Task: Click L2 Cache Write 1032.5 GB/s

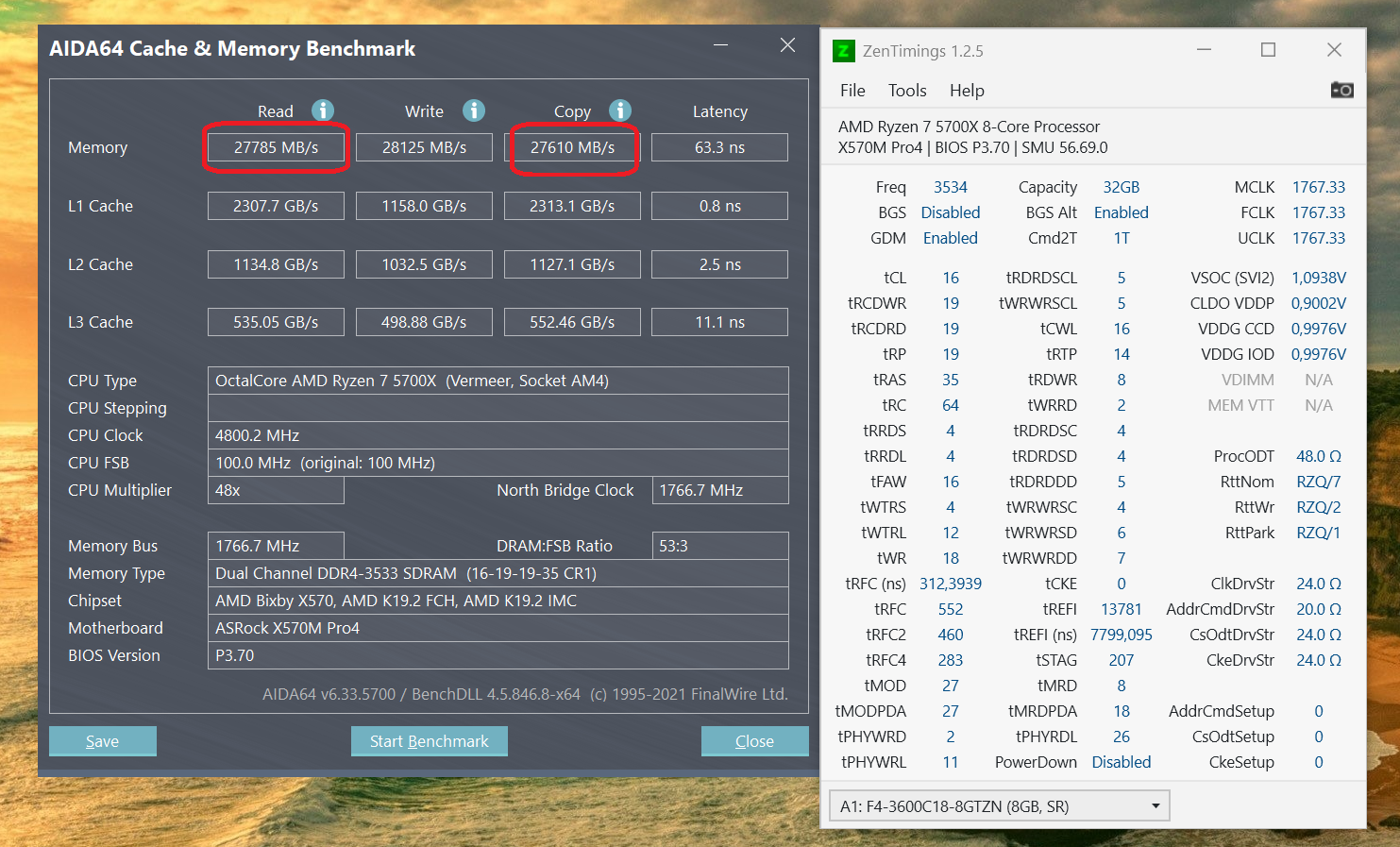Action: (424, 264)
